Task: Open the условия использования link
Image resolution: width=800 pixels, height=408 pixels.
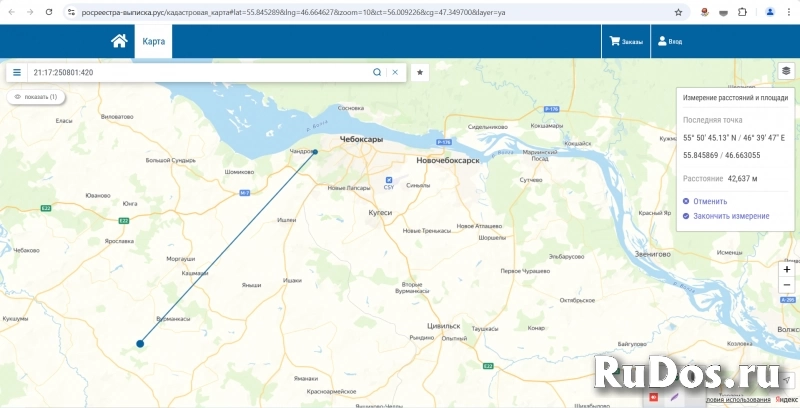Action: click(738, 400)
